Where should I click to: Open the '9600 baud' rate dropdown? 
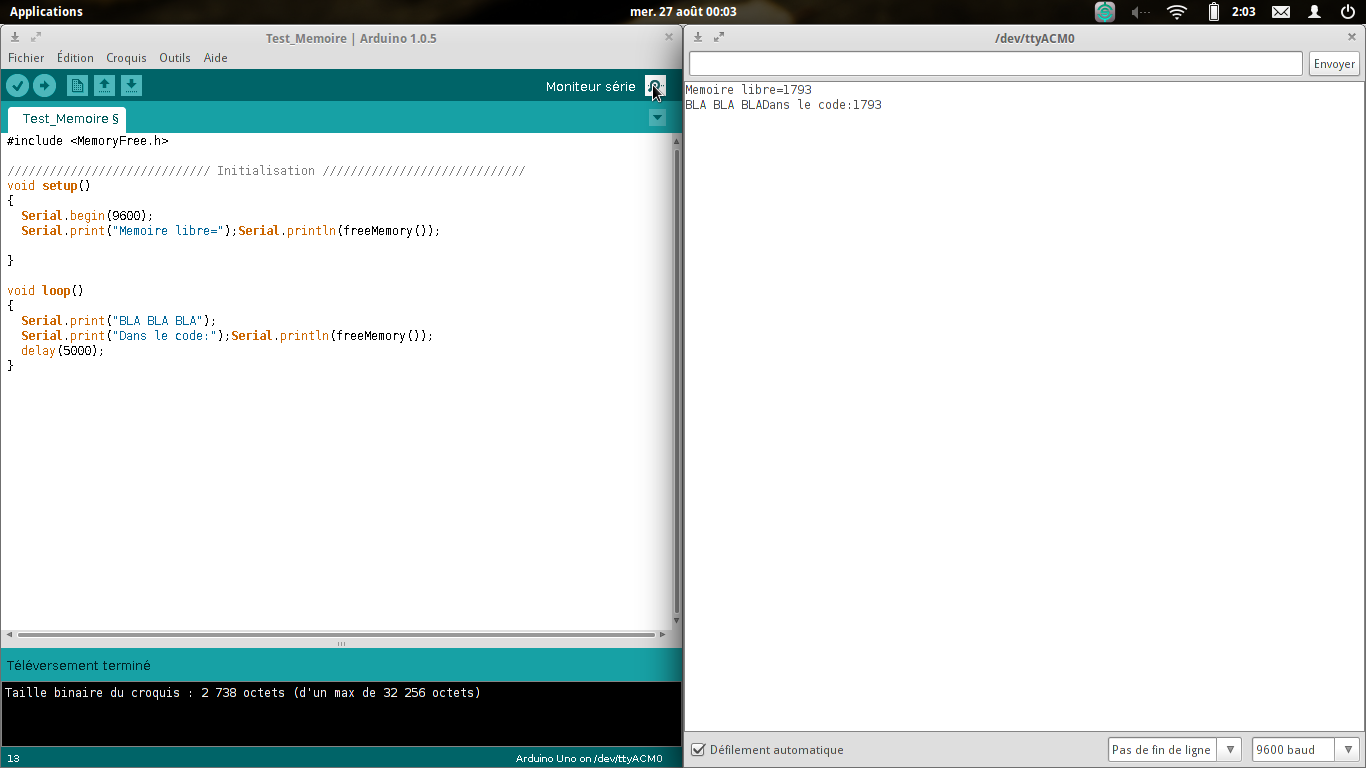click(x=1306, y=750)
